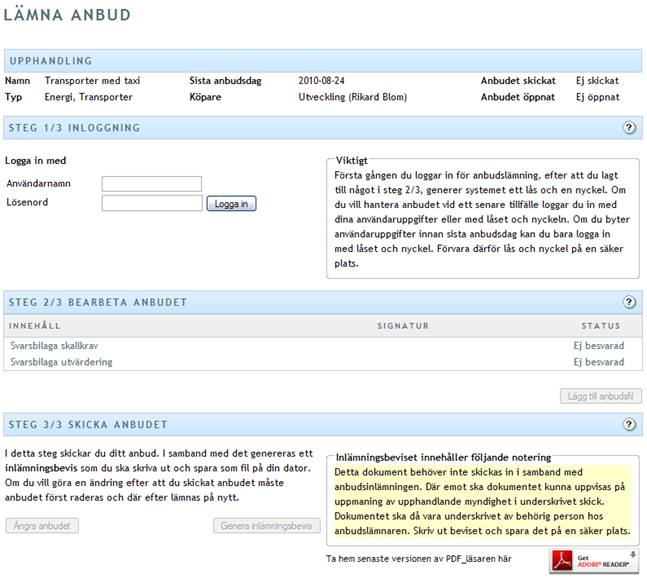
Task: Focus the Användarnamn text field
Action: click(x=151, y=184)
